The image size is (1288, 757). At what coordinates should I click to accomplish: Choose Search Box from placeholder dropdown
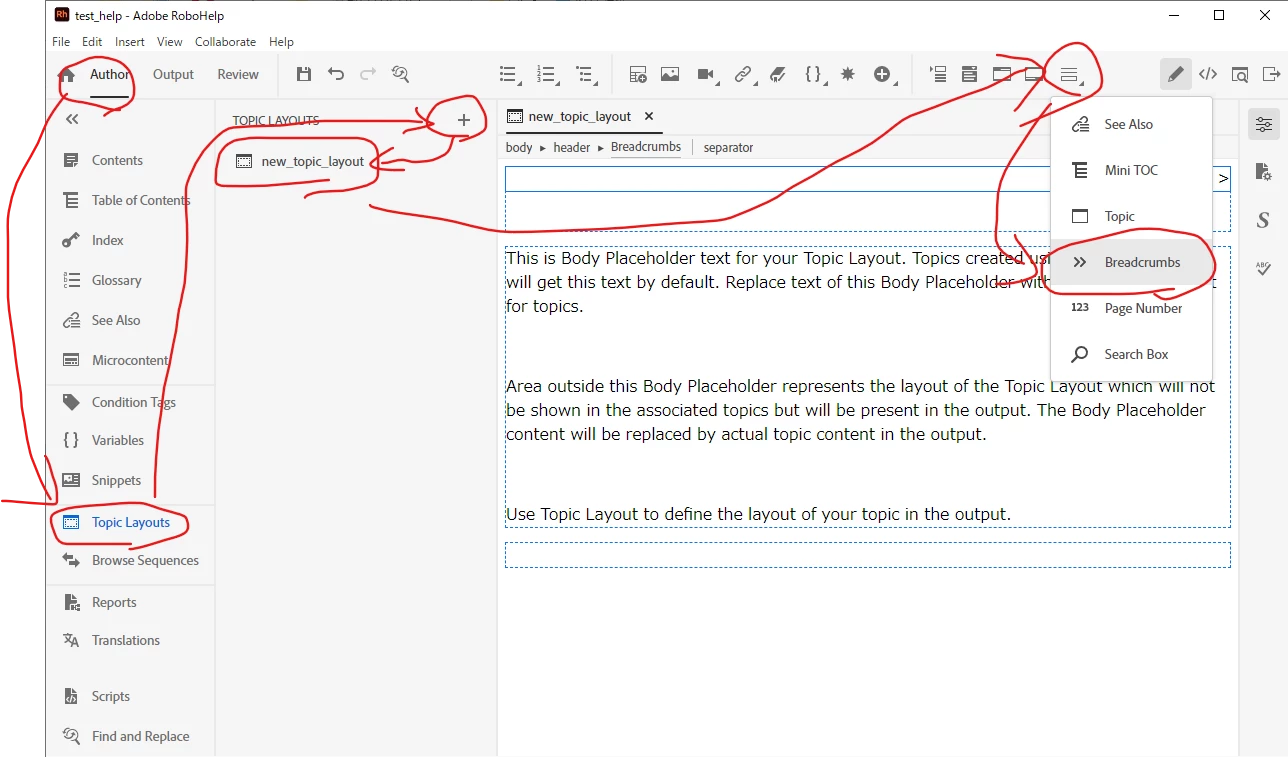click(x=1131, y=354)
